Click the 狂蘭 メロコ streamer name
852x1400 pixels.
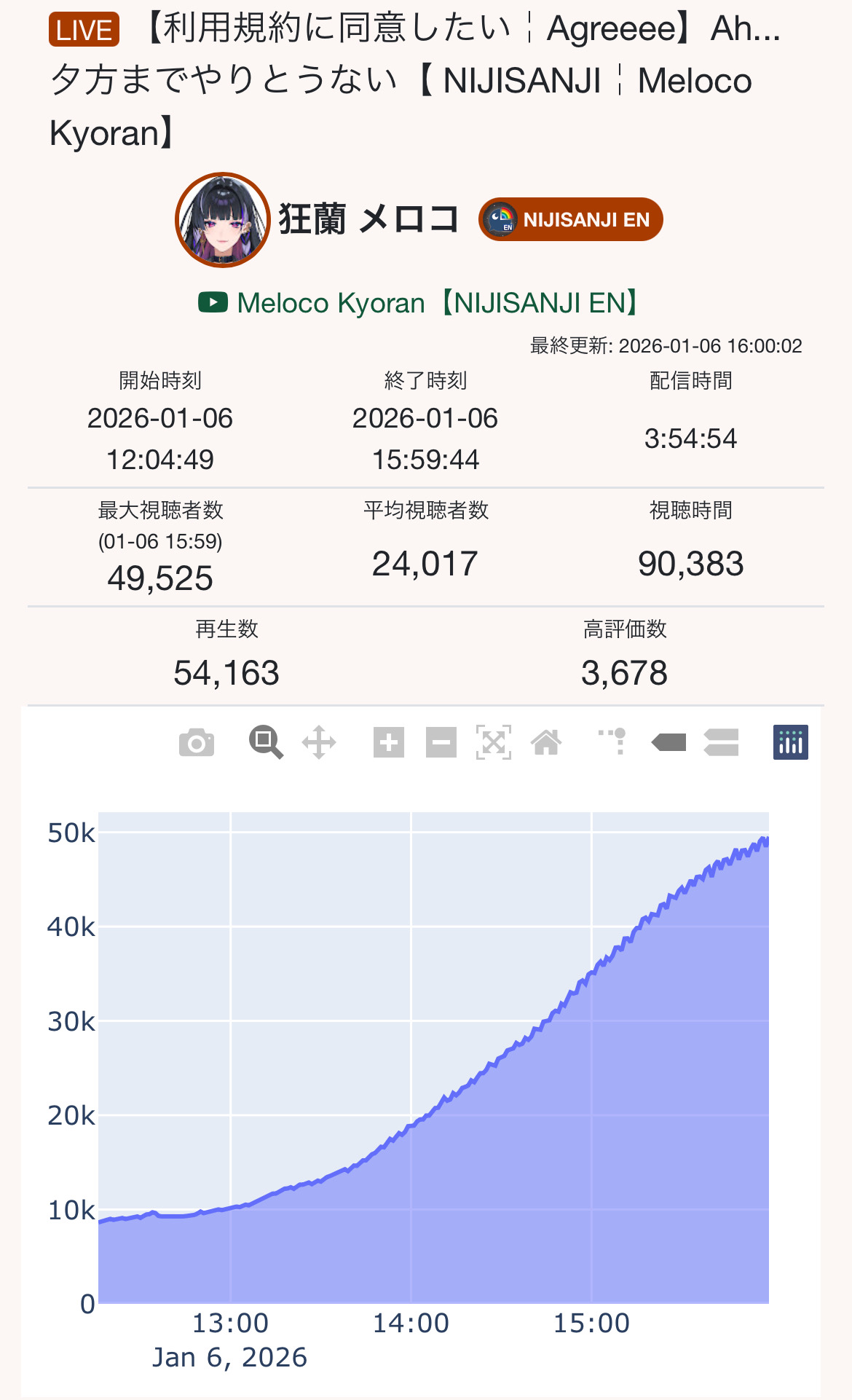[x=368, y=219]
